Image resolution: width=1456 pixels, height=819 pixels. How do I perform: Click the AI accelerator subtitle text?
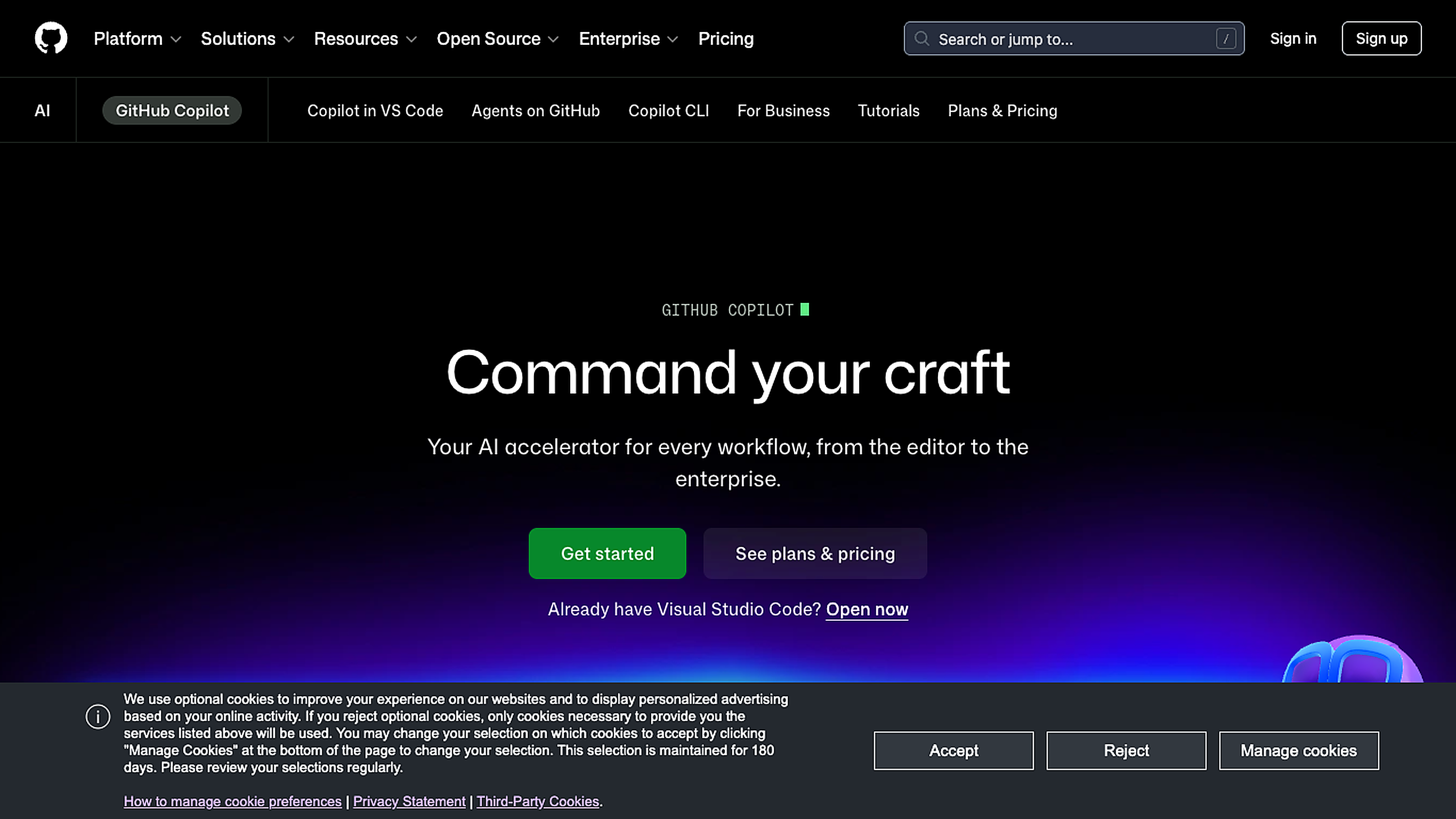(x=728, y=463)
